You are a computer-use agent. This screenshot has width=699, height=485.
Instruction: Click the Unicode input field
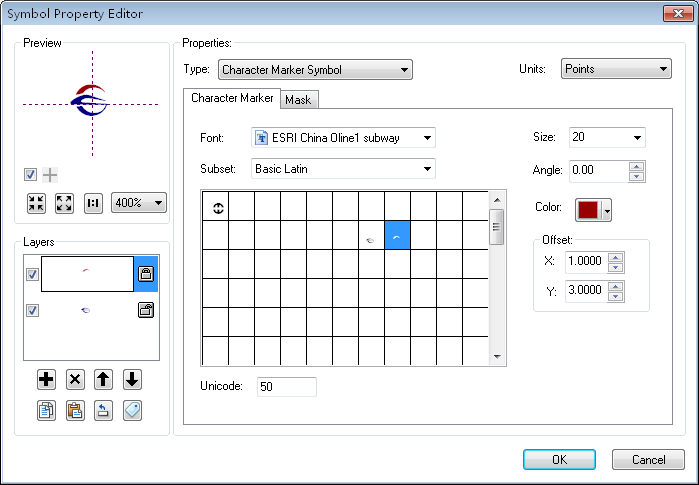(287, 386)
